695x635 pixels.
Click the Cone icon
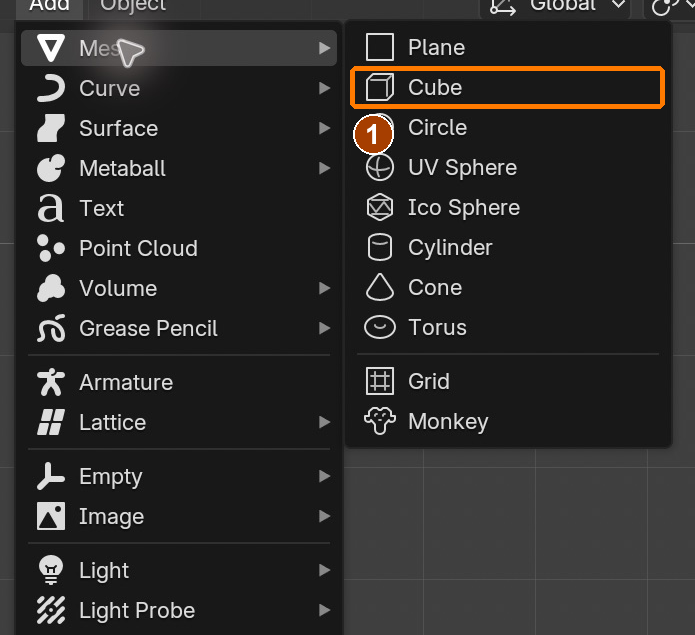pyautogui.click(x=380, y=287)
